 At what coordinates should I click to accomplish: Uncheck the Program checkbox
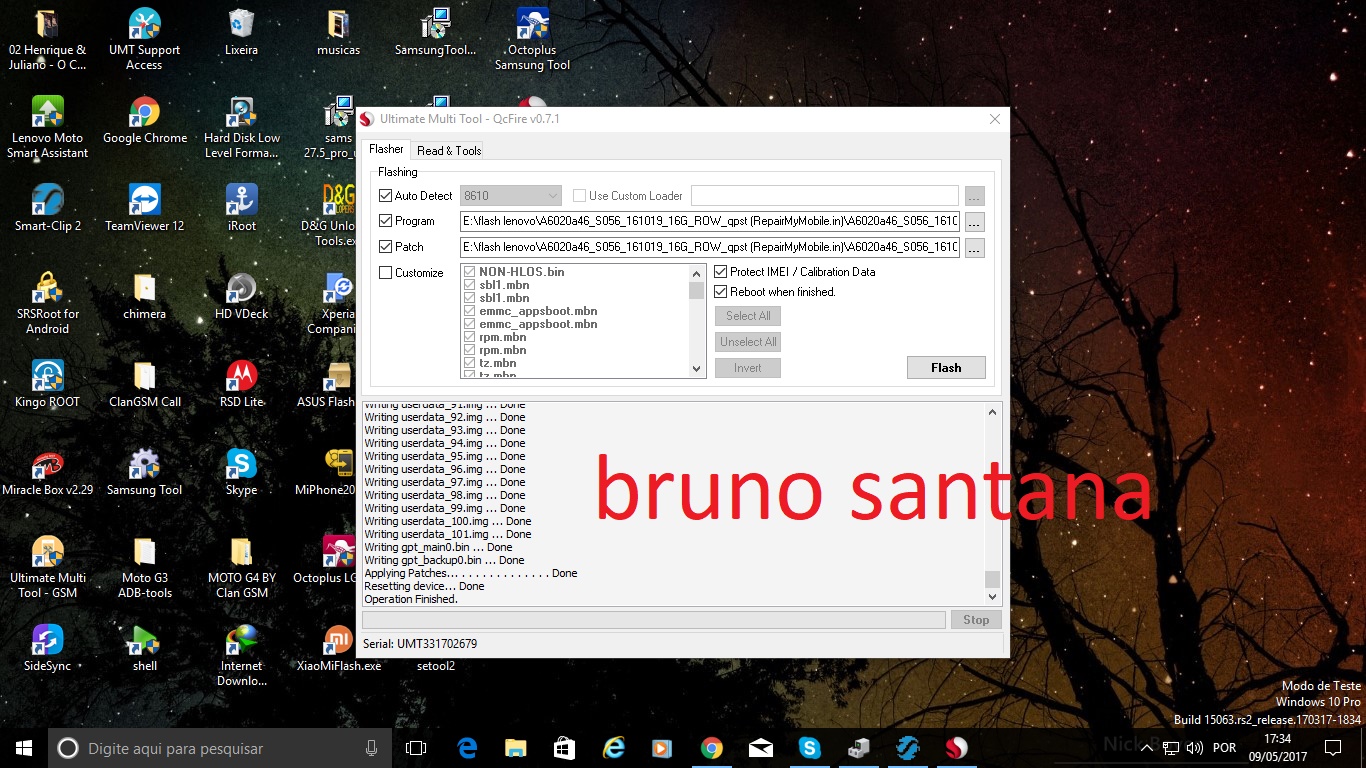[386, 221]
